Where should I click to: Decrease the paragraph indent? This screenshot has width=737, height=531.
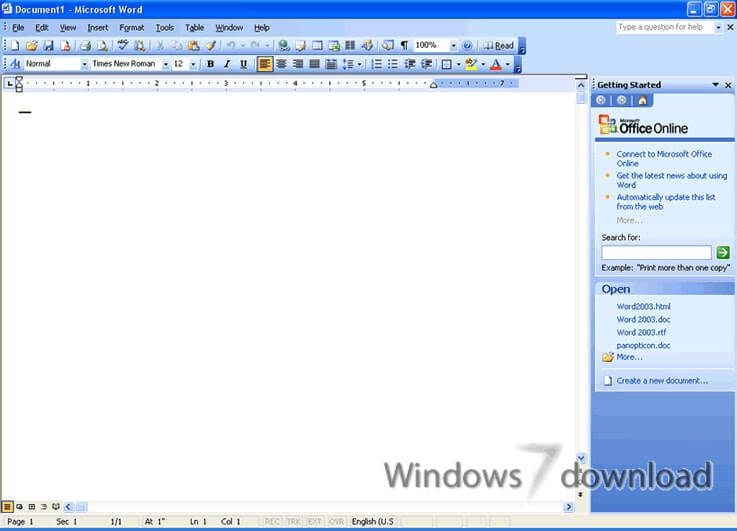coord(410,63)
